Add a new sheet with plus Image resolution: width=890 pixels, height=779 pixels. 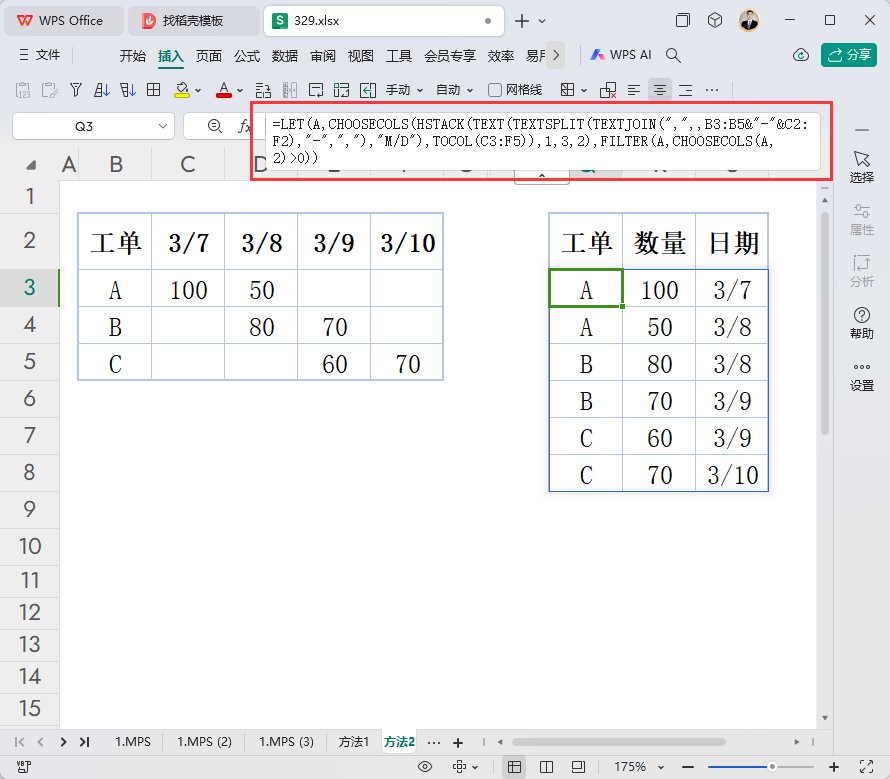[x=458, y=743]
